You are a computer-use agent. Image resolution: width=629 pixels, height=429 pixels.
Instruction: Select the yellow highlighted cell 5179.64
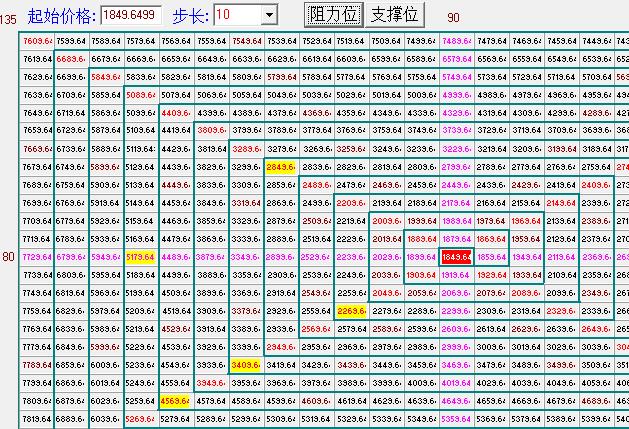click(x=141, y=257)
